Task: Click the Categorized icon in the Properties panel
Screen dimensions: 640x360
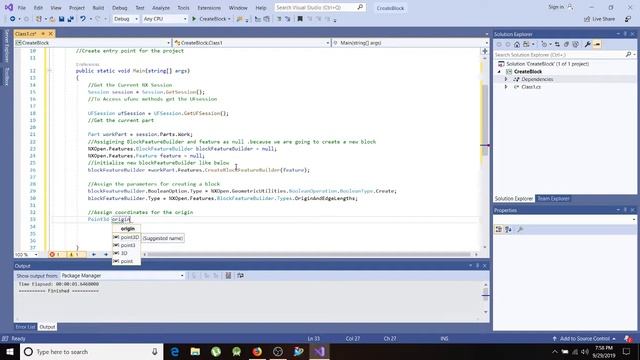Action: 499,229
